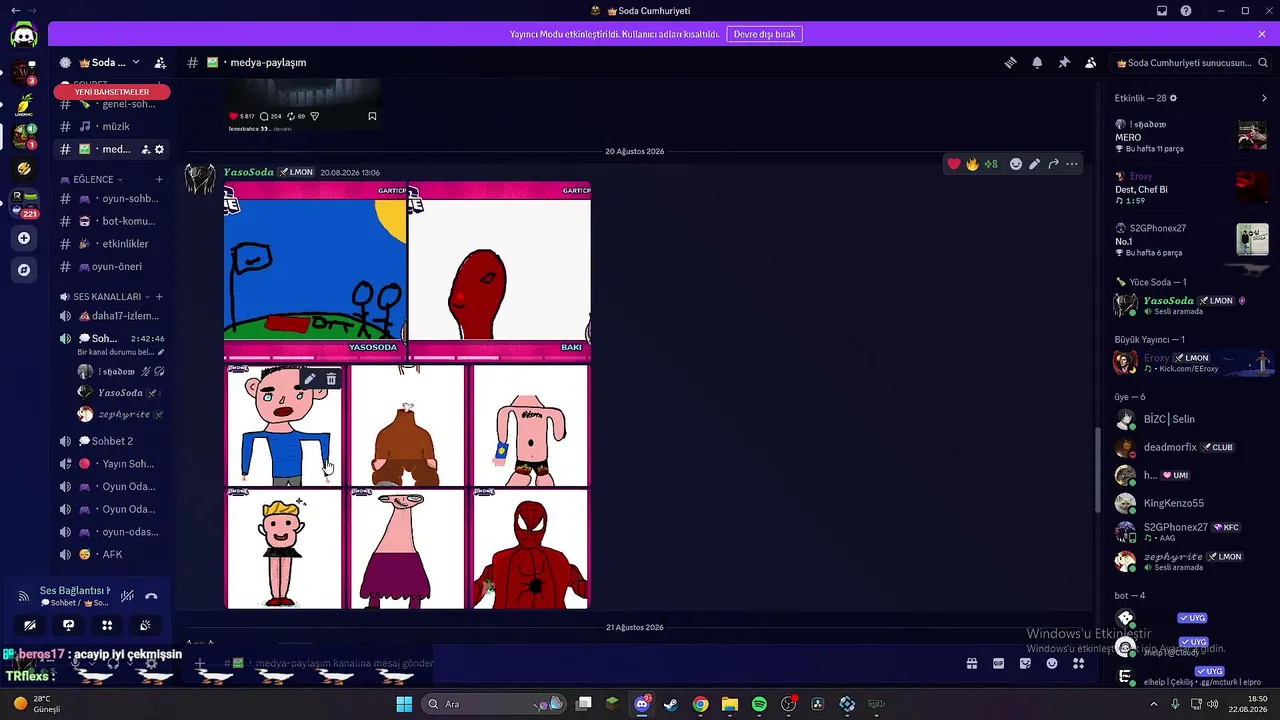Join the AFK voice channel
Viewport: 1280px width, 720px height.
coord(112,555)
